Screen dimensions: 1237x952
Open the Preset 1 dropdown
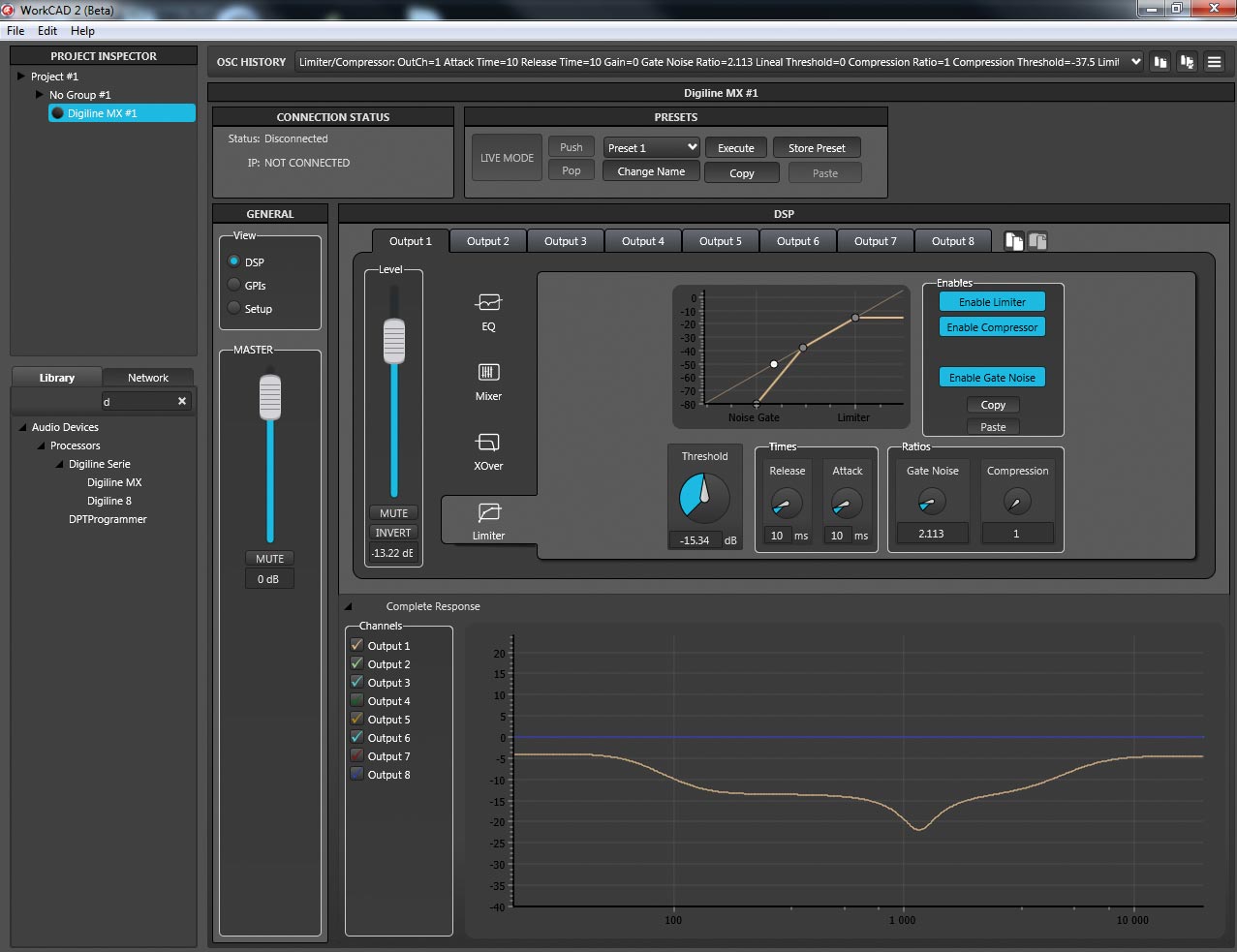click(x=651, y=148)
